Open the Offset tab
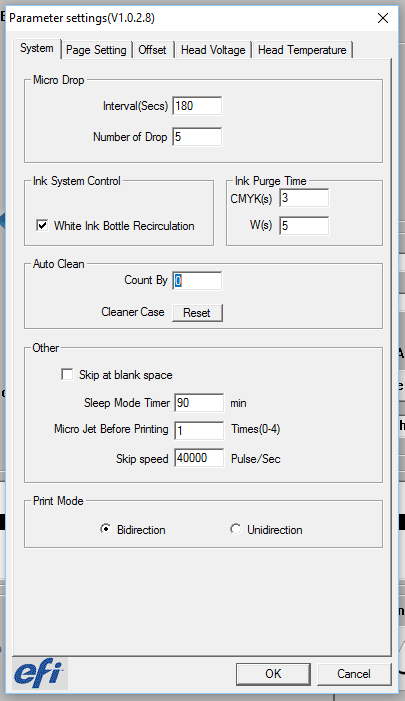The height and width of the screenshot is (701, 405). click(x=152, y=50)
